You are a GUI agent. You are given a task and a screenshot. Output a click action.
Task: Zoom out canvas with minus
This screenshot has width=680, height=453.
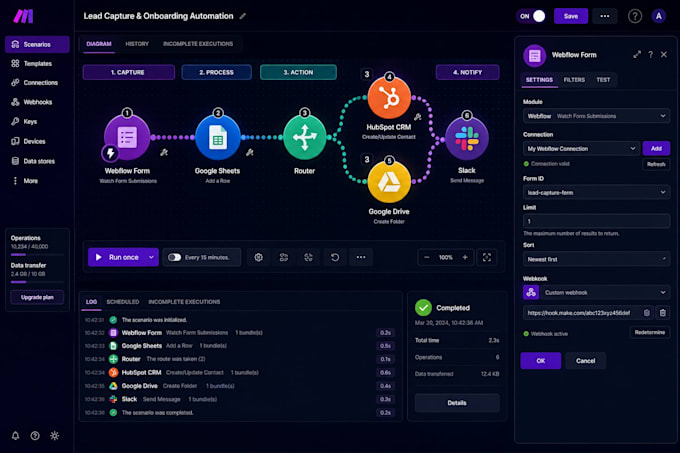426,257
